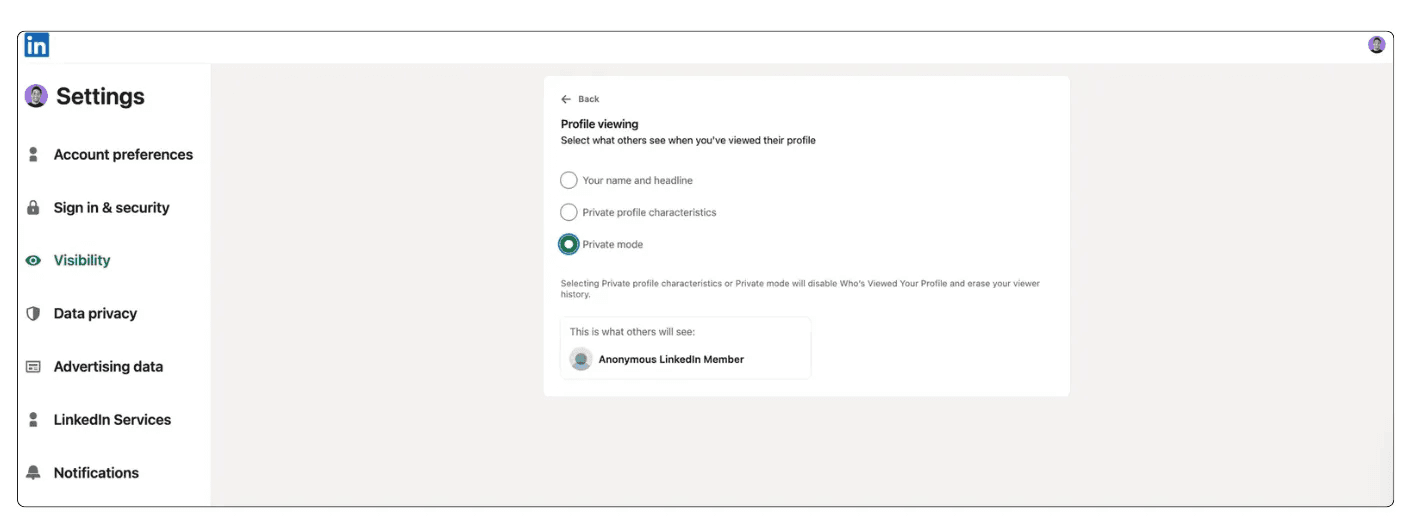Viewport: 1412px width, 532px height.
Task: Open LinkedIn home via logo icon
Action: click(x=37, y=45)
